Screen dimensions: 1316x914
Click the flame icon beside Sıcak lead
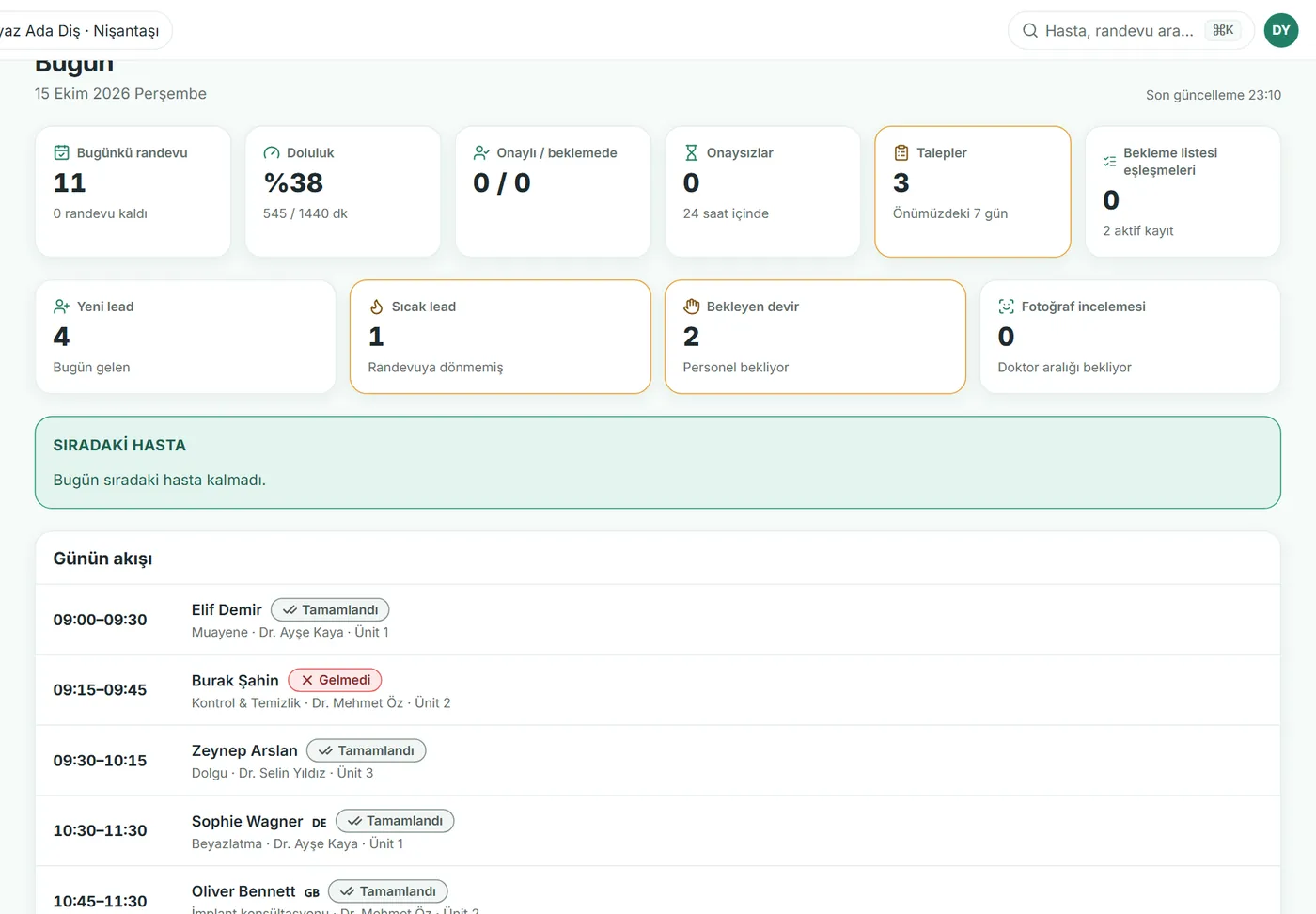[x=376, y=307]
